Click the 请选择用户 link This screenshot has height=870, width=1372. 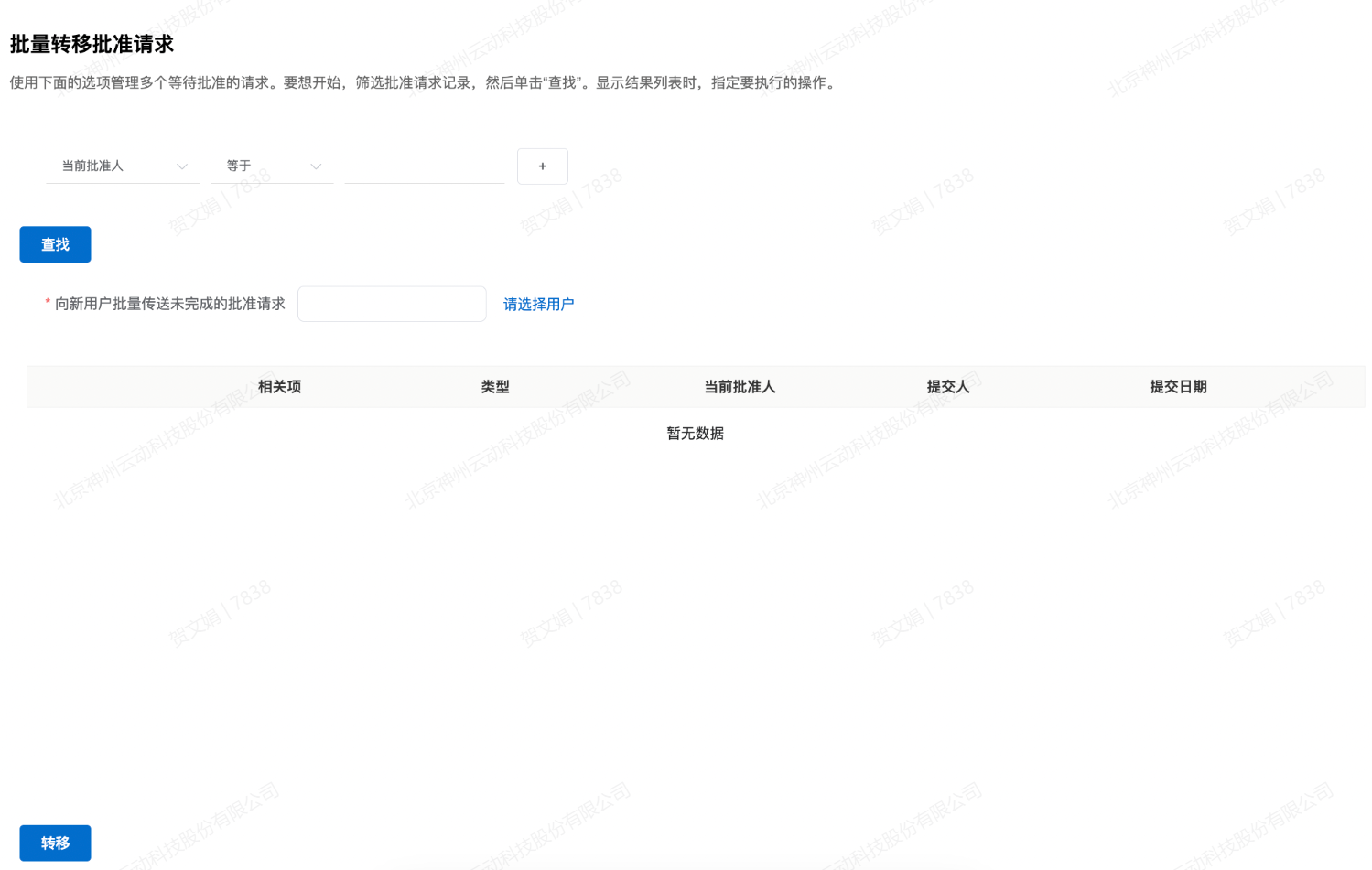tap(538, 305)
